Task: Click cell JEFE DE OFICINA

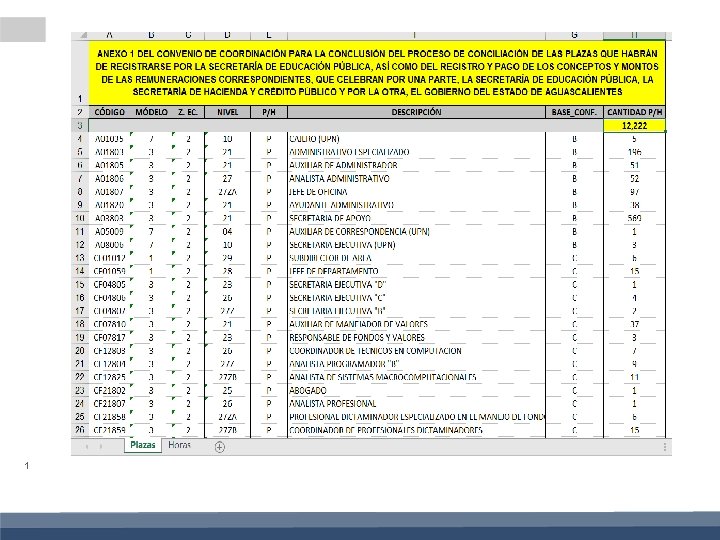Action: 416,192
